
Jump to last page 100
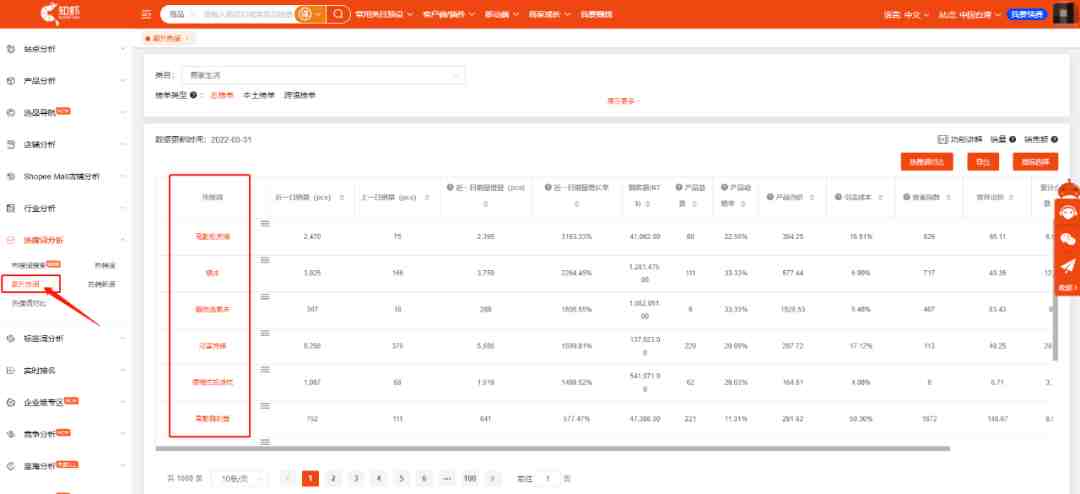470,478
